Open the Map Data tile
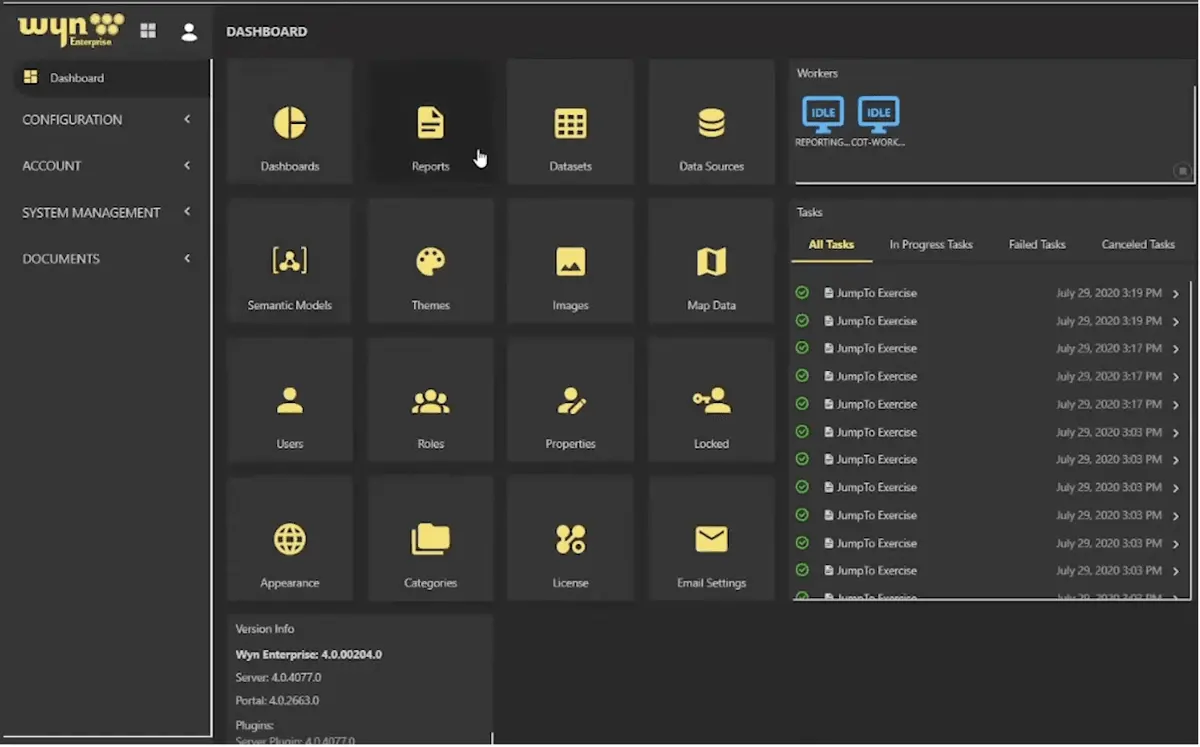 point(711,261)
